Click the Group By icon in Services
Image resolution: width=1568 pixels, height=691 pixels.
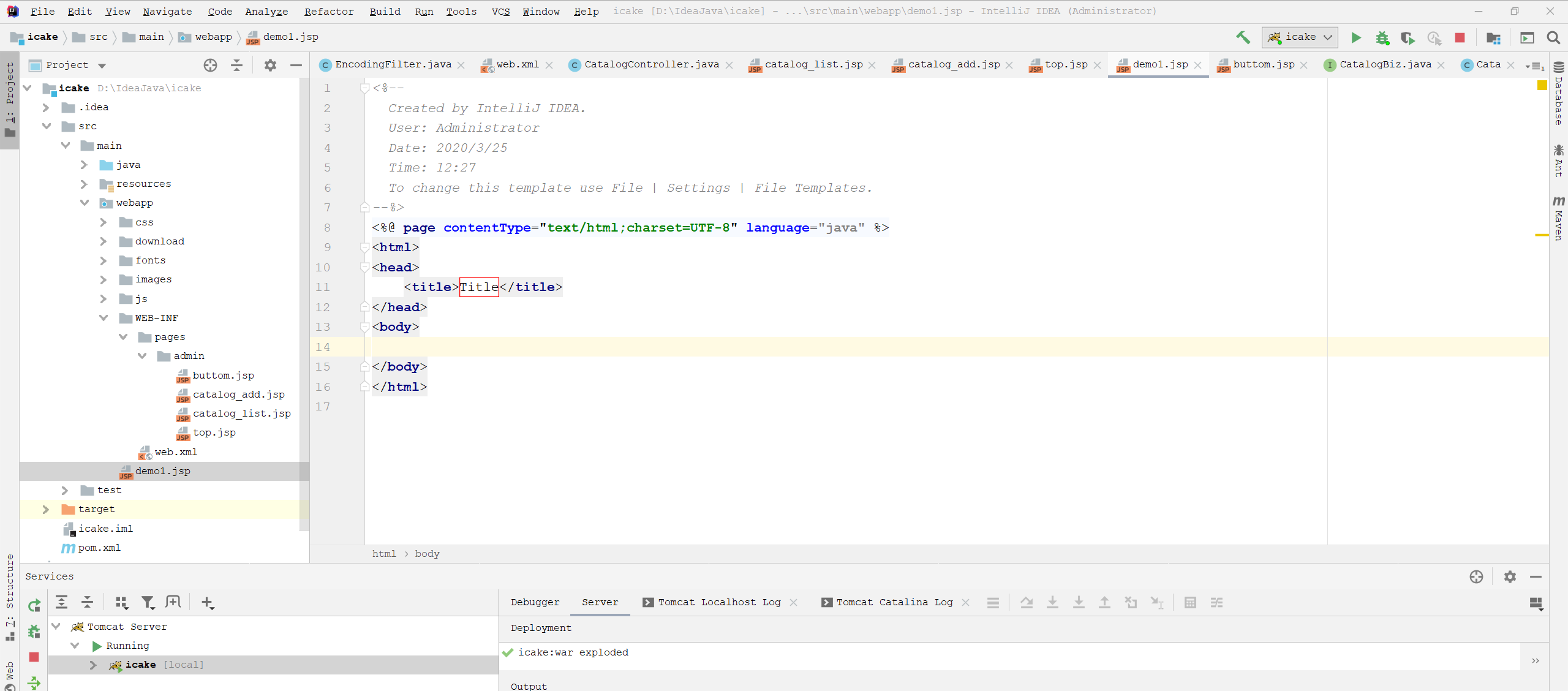[x=121, y=603]
